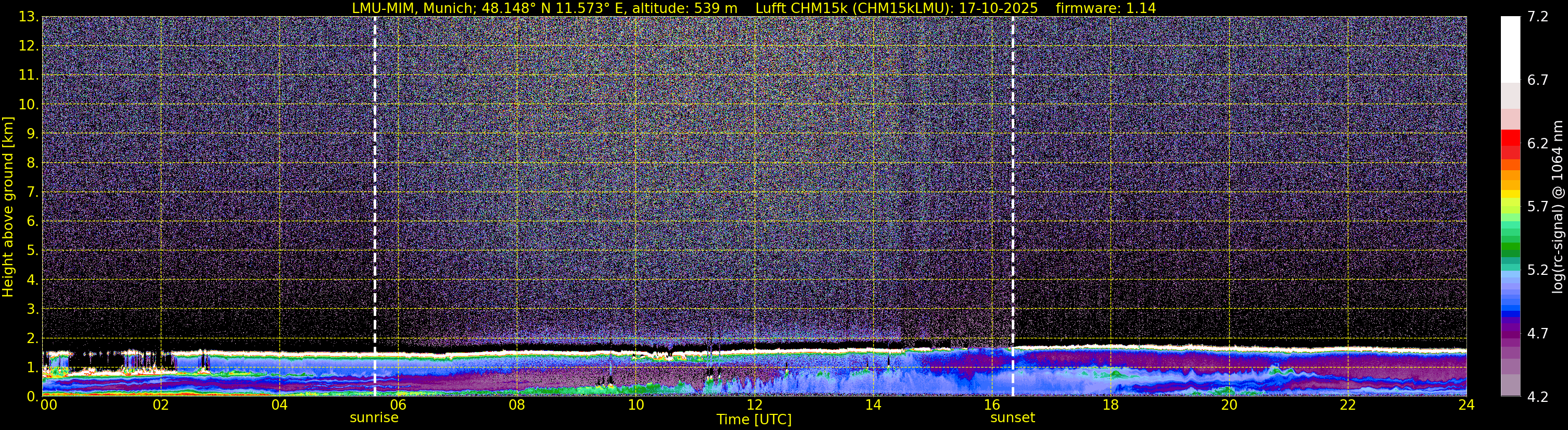Click the "22" tick on the time axis

pyautogui.click(x=1348, y=405)
